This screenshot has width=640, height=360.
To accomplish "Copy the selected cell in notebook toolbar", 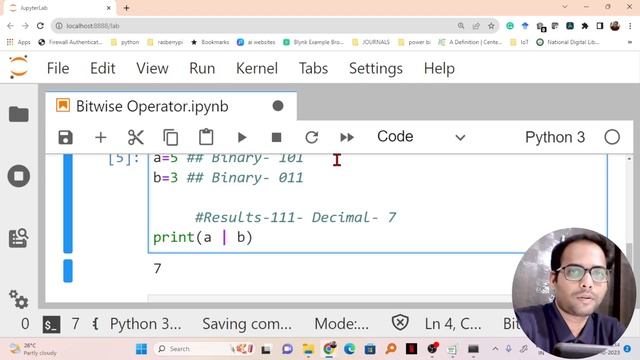I will pyautogui.click(x=171, y=138).
